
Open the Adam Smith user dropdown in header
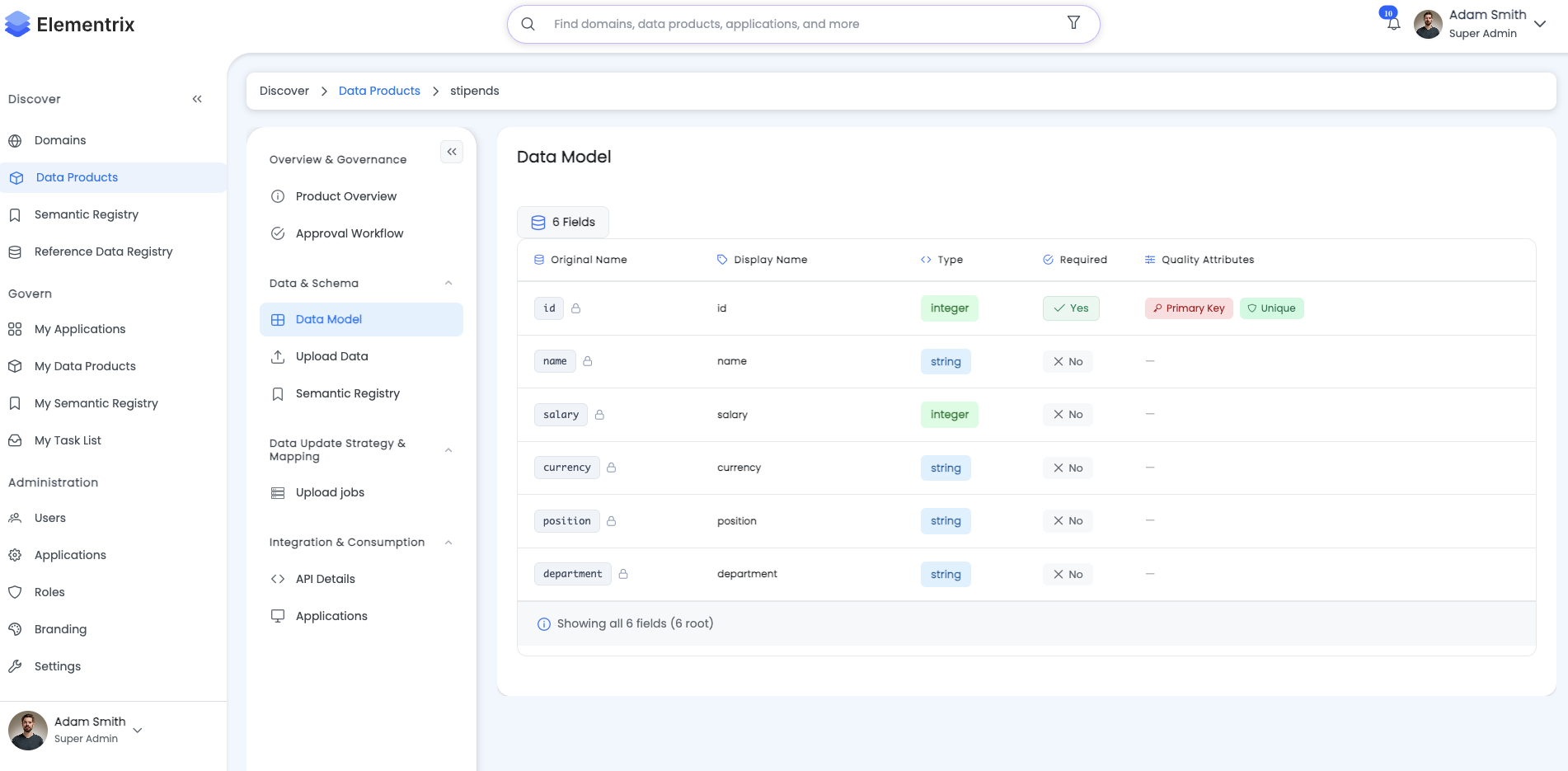[x=1539, y=24]
